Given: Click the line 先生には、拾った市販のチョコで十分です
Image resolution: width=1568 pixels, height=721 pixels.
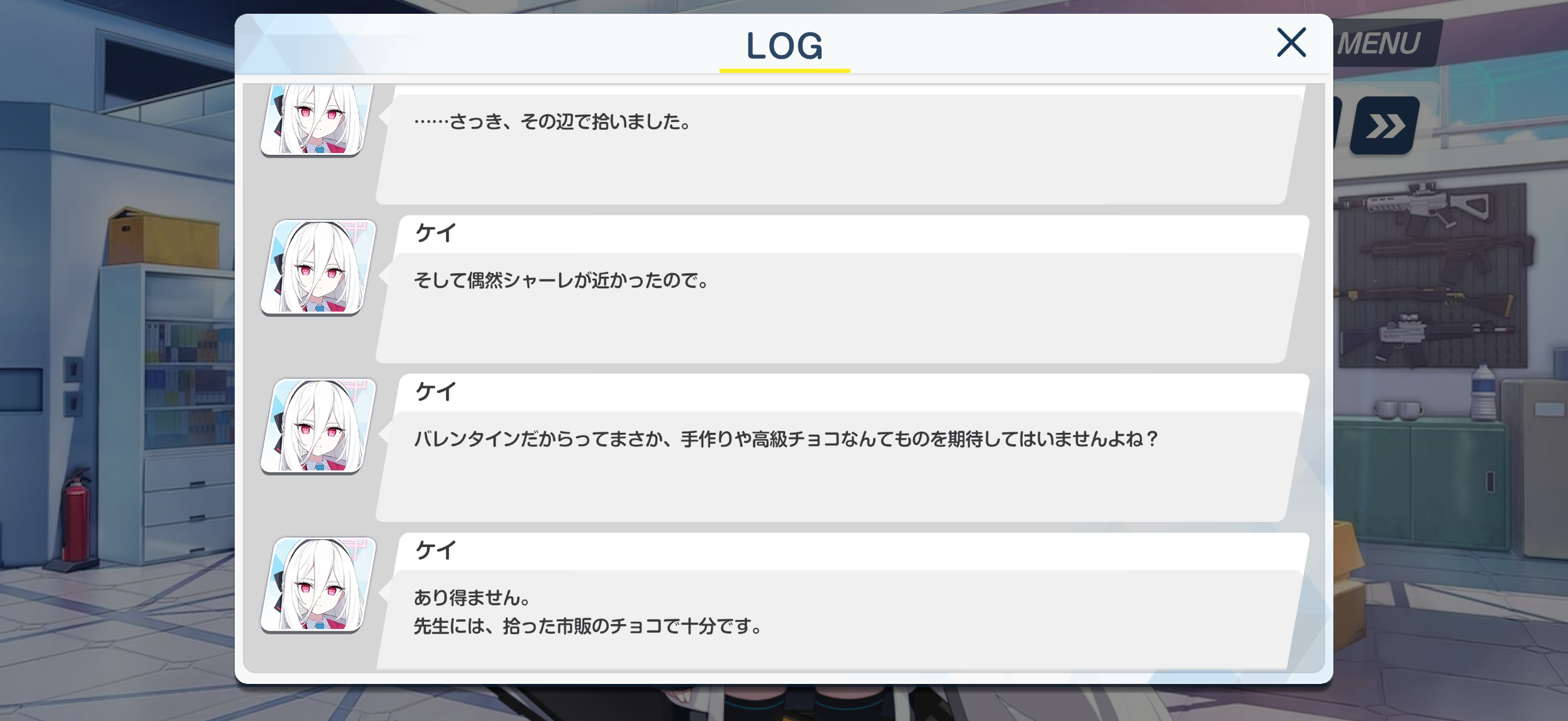Looking at the screenshot, I should click(x=588, y=626).
